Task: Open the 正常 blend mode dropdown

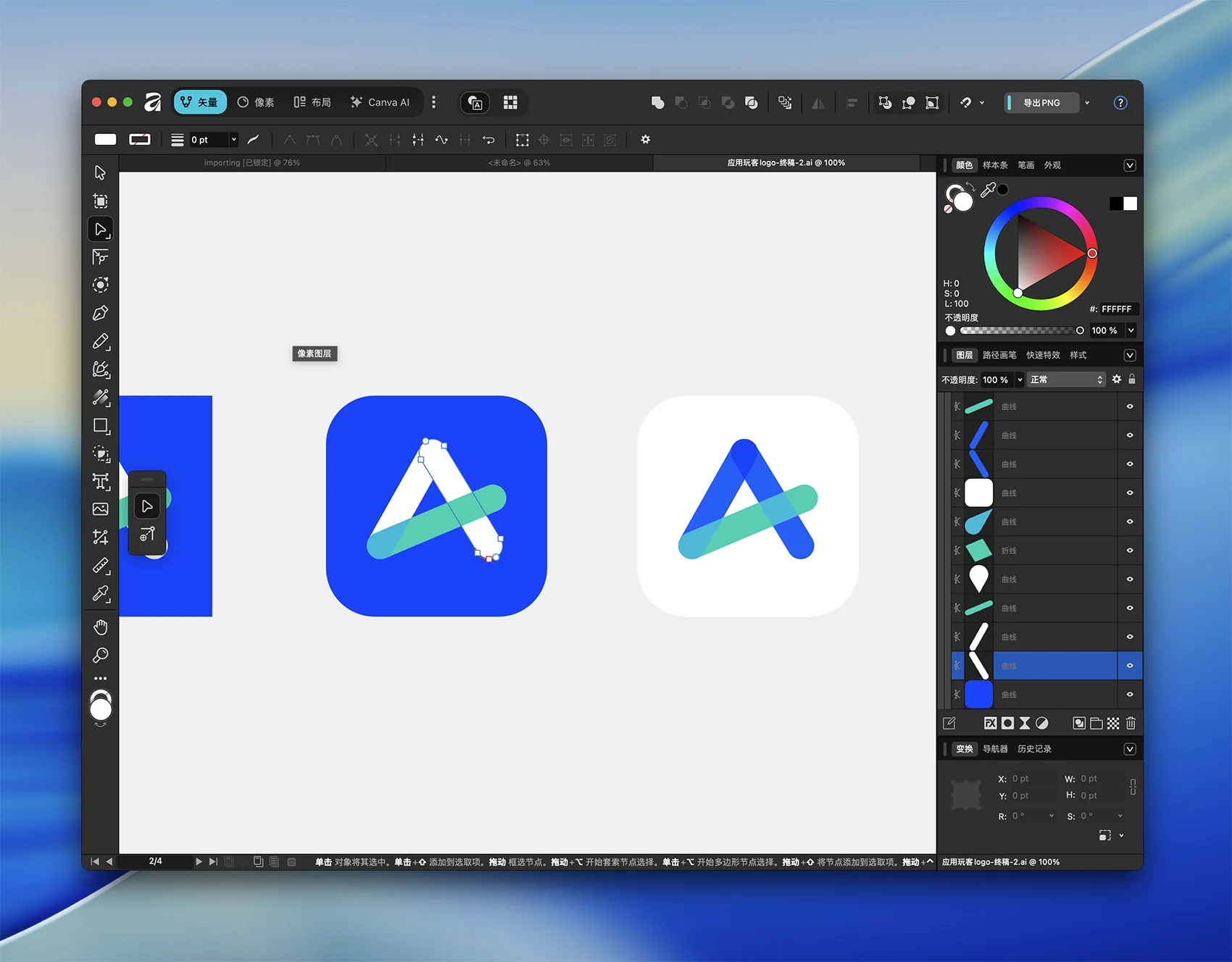Action: (1066, 380)
